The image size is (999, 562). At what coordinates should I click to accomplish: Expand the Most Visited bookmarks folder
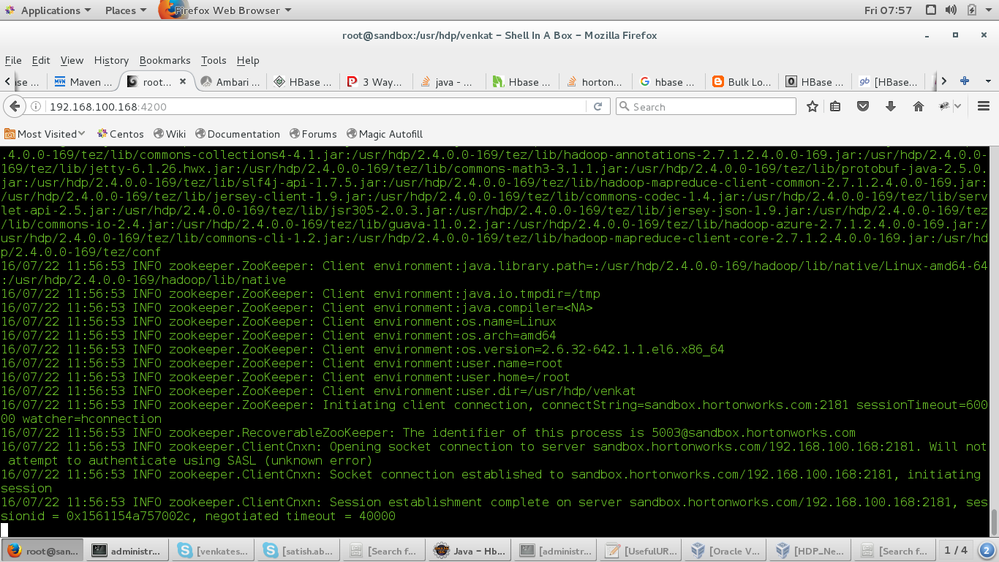tap(45, 134)
